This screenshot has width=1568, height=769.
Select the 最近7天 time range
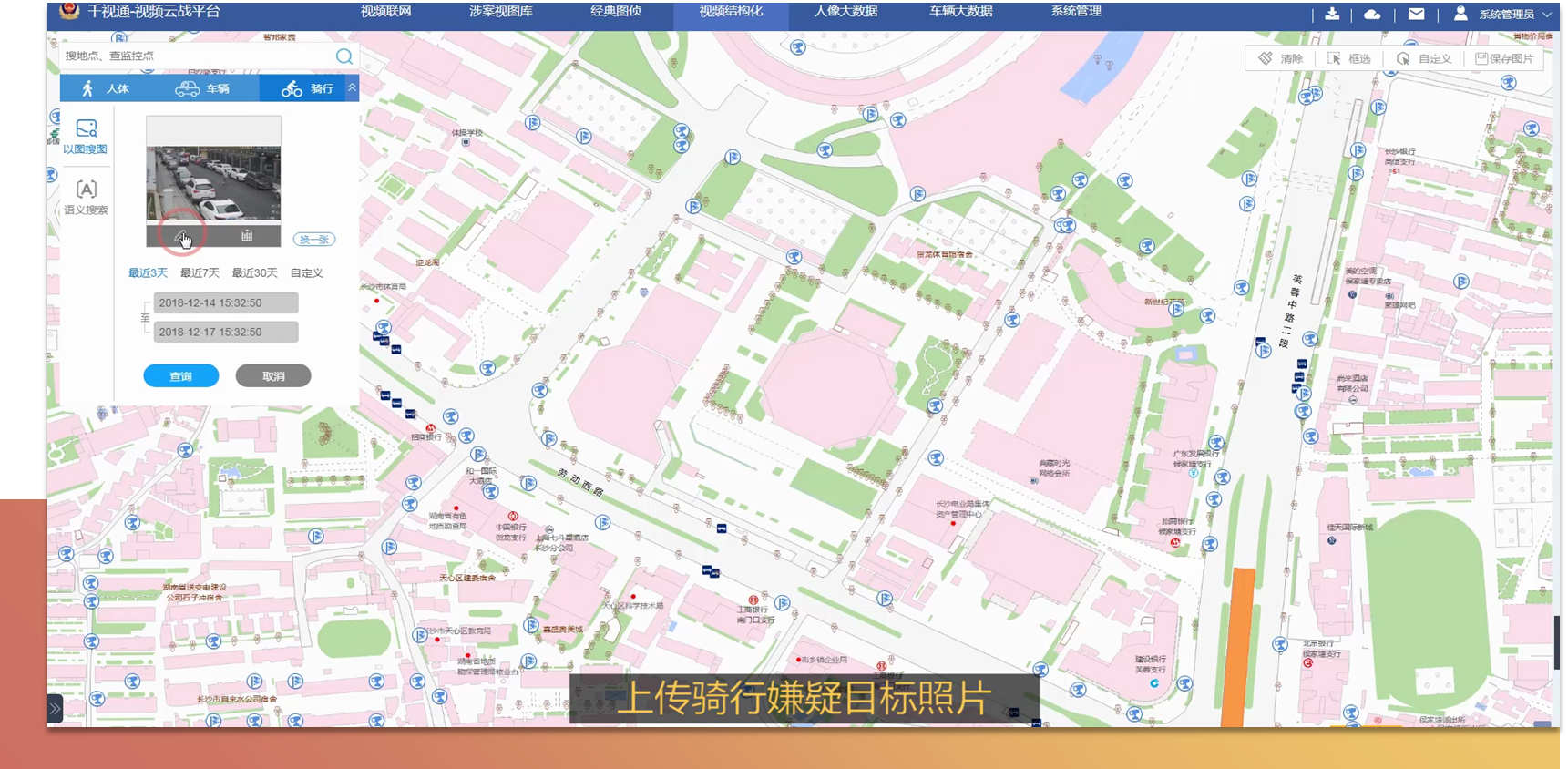[200, 273]
